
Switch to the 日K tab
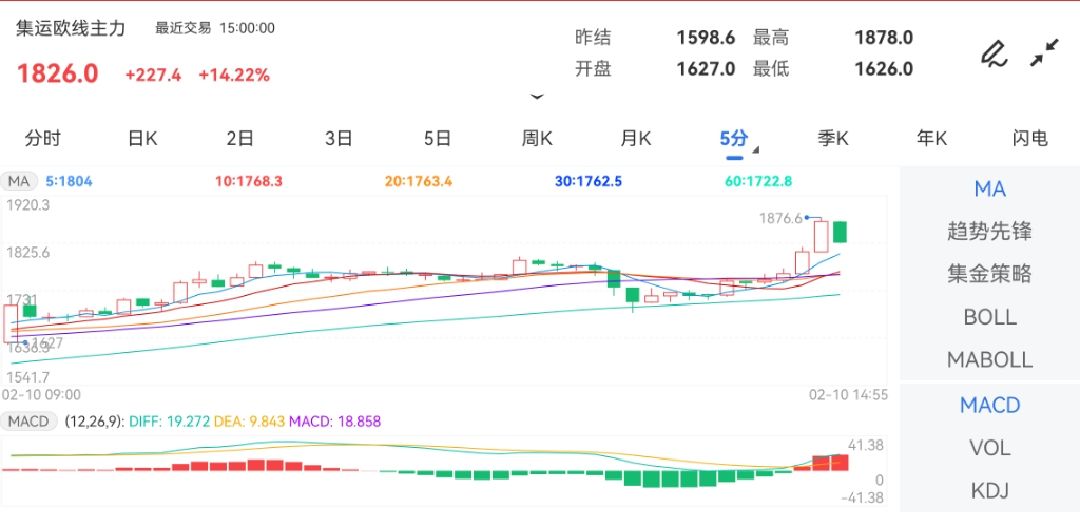pos(143,139)
